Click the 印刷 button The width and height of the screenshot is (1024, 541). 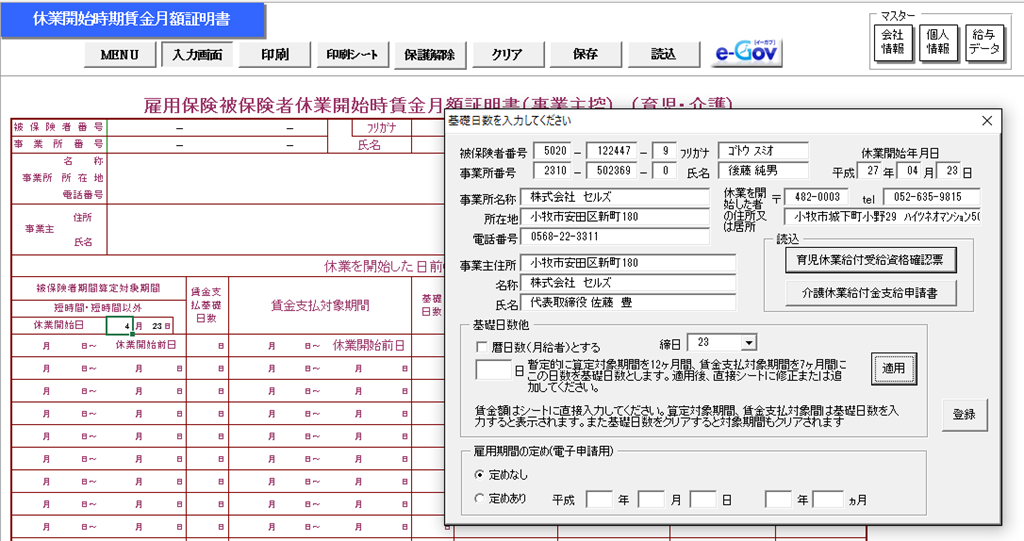[x=275, y=55]
